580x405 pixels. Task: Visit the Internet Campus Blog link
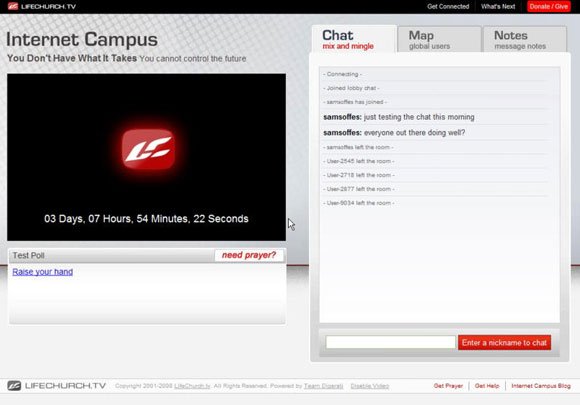[541, 386]
